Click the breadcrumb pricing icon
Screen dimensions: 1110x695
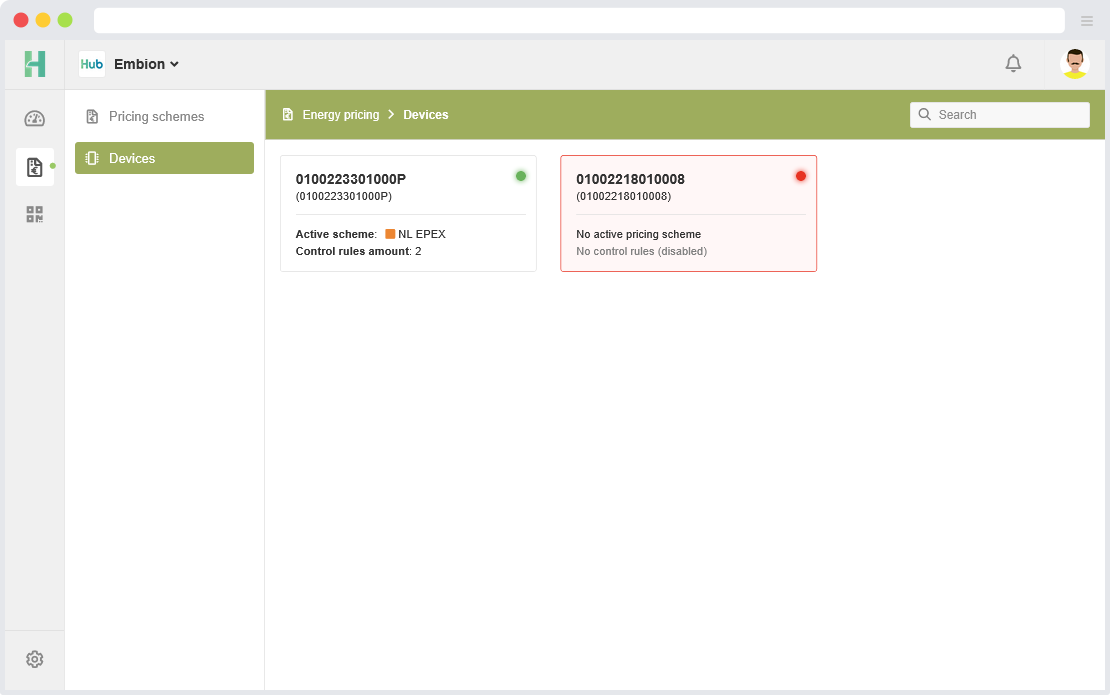point(288,115)
